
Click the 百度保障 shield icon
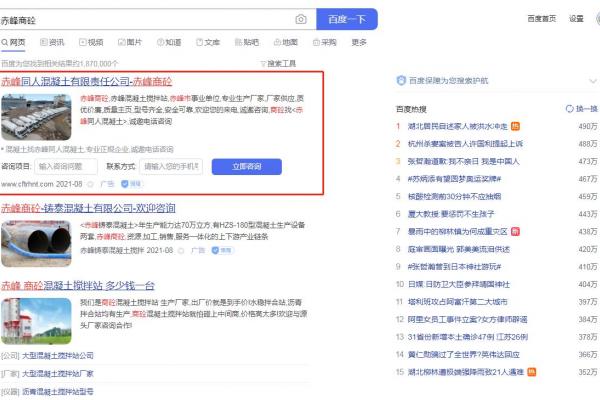pos(401,81)
